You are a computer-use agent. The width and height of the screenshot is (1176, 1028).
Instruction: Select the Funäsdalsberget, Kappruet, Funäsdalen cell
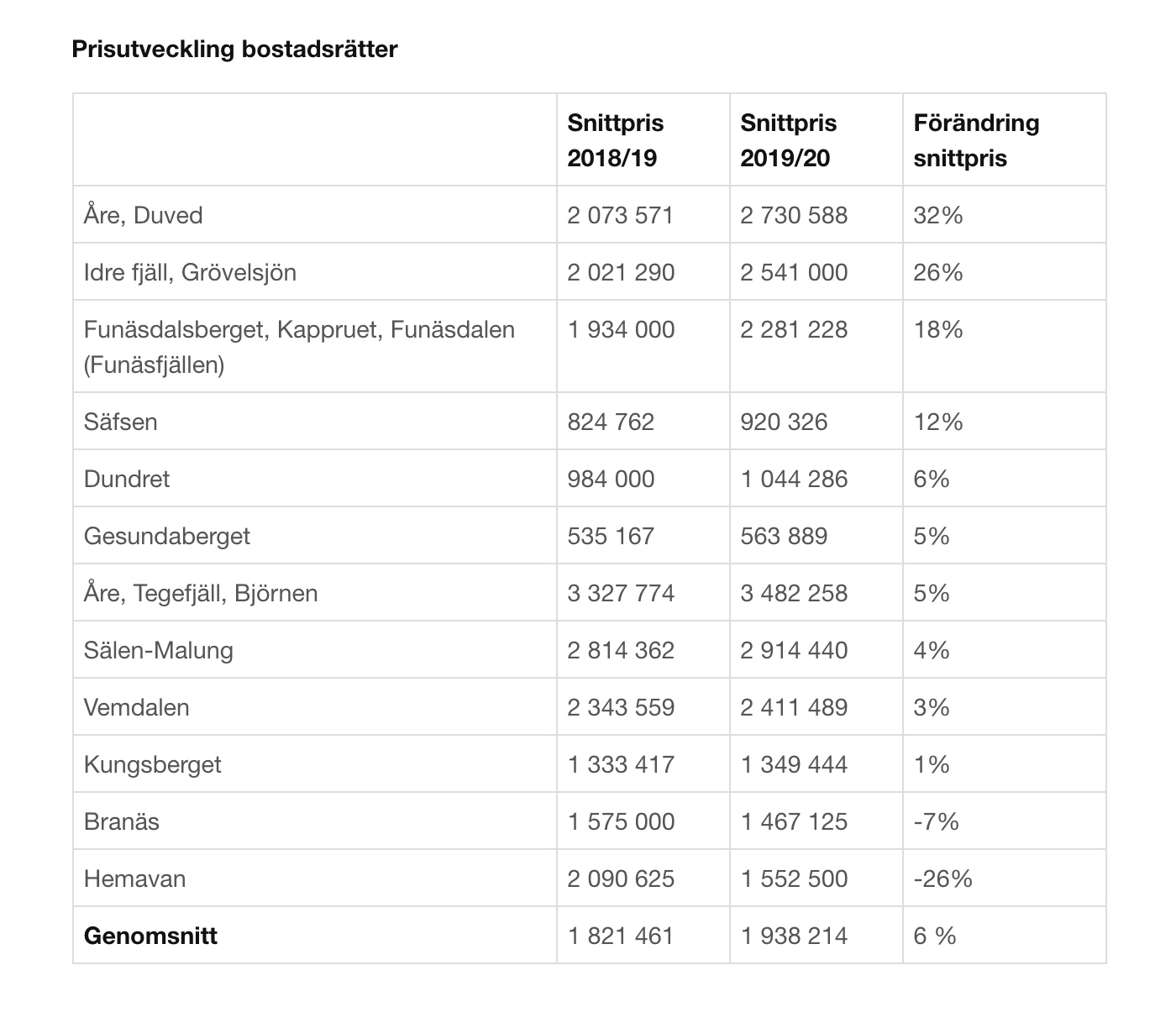click(299, 346)
